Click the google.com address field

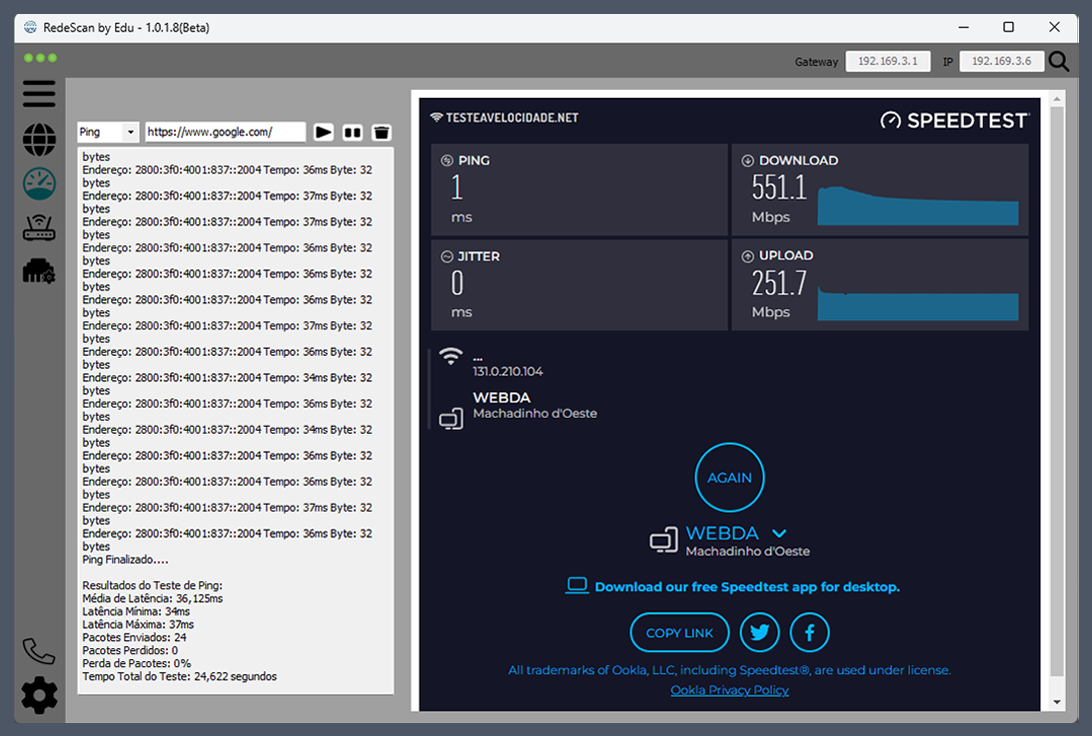(225, 132)
